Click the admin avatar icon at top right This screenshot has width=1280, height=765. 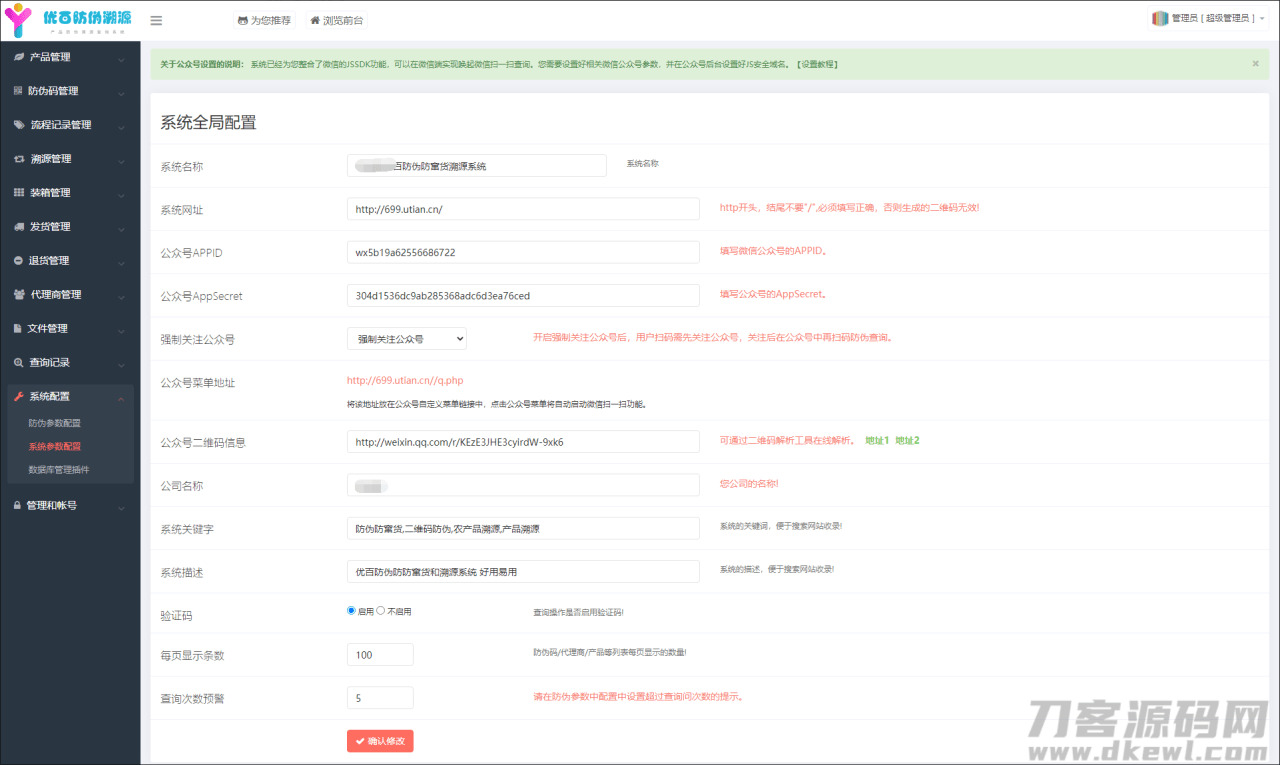[x=1160, y=18]
